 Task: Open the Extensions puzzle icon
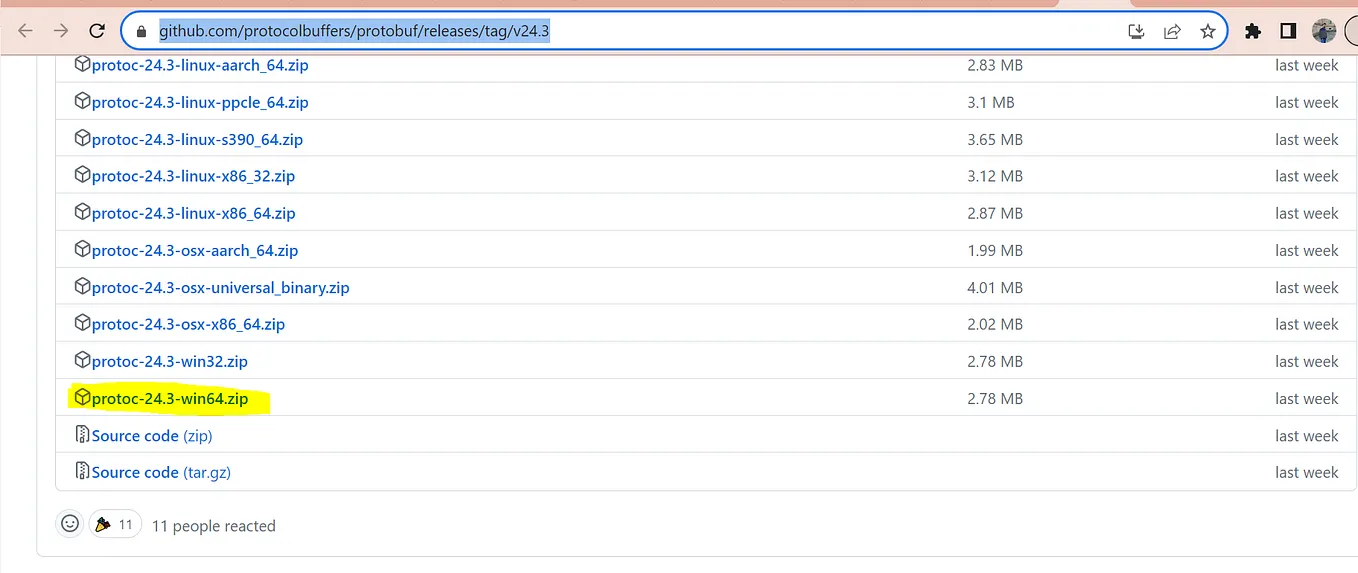point(1252,31)
